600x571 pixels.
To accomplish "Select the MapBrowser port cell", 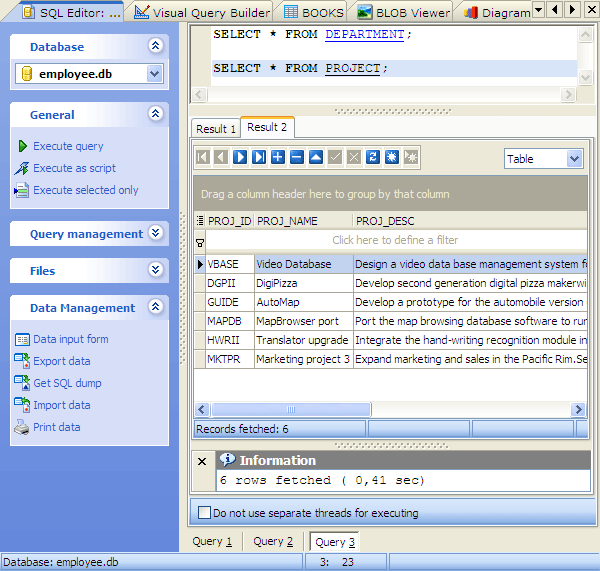I will pos(303,321).
